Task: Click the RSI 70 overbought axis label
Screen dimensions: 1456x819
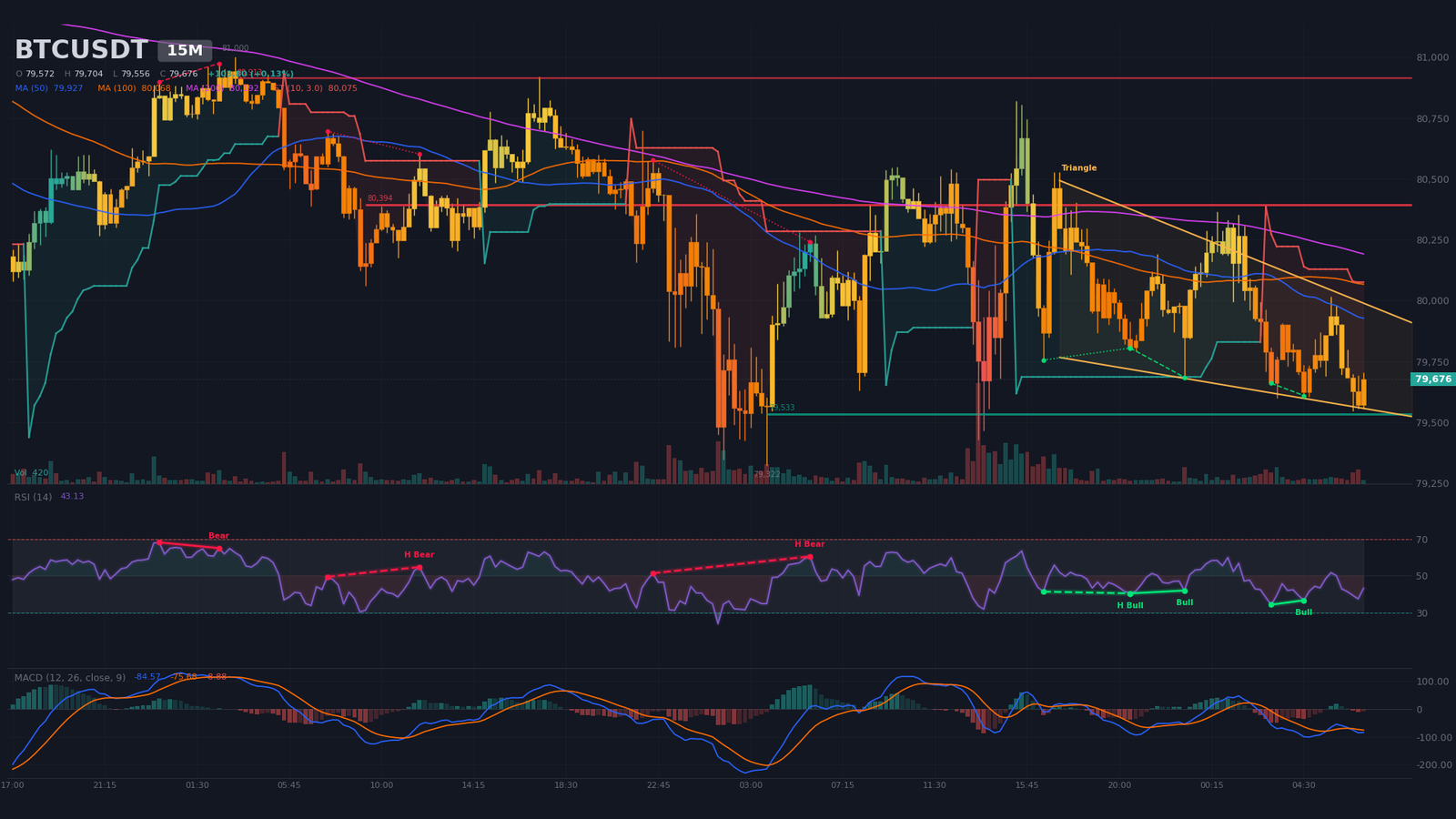Action: [1421, 540]
